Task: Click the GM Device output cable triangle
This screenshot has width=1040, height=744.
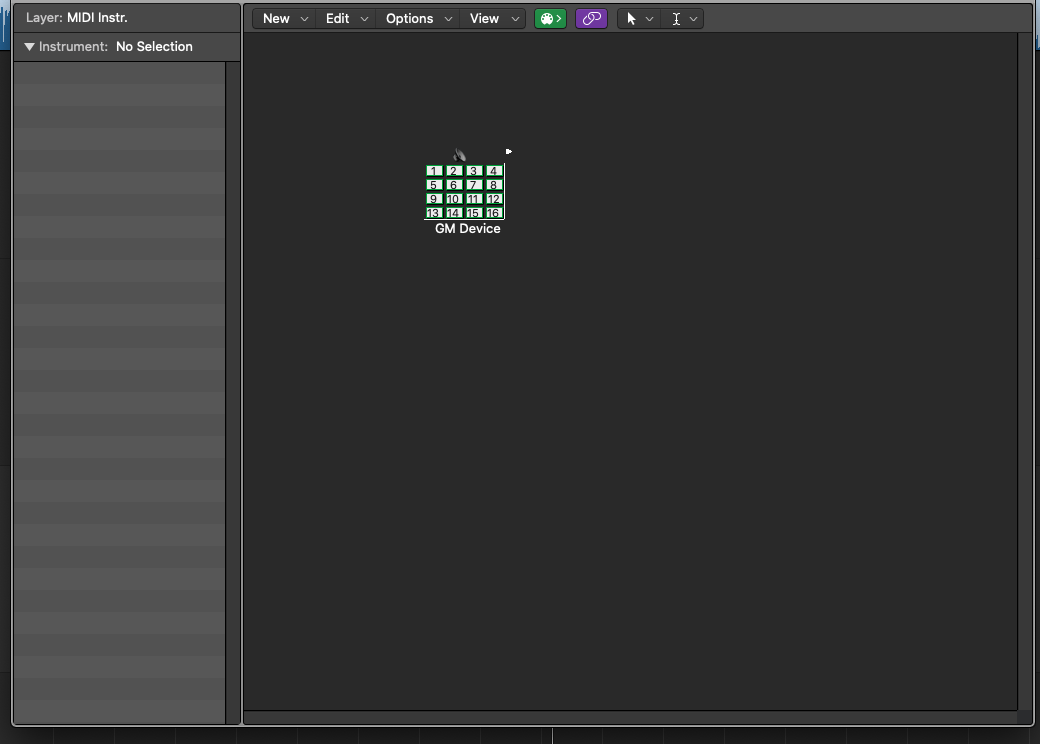Action: [x=509, y=152]
